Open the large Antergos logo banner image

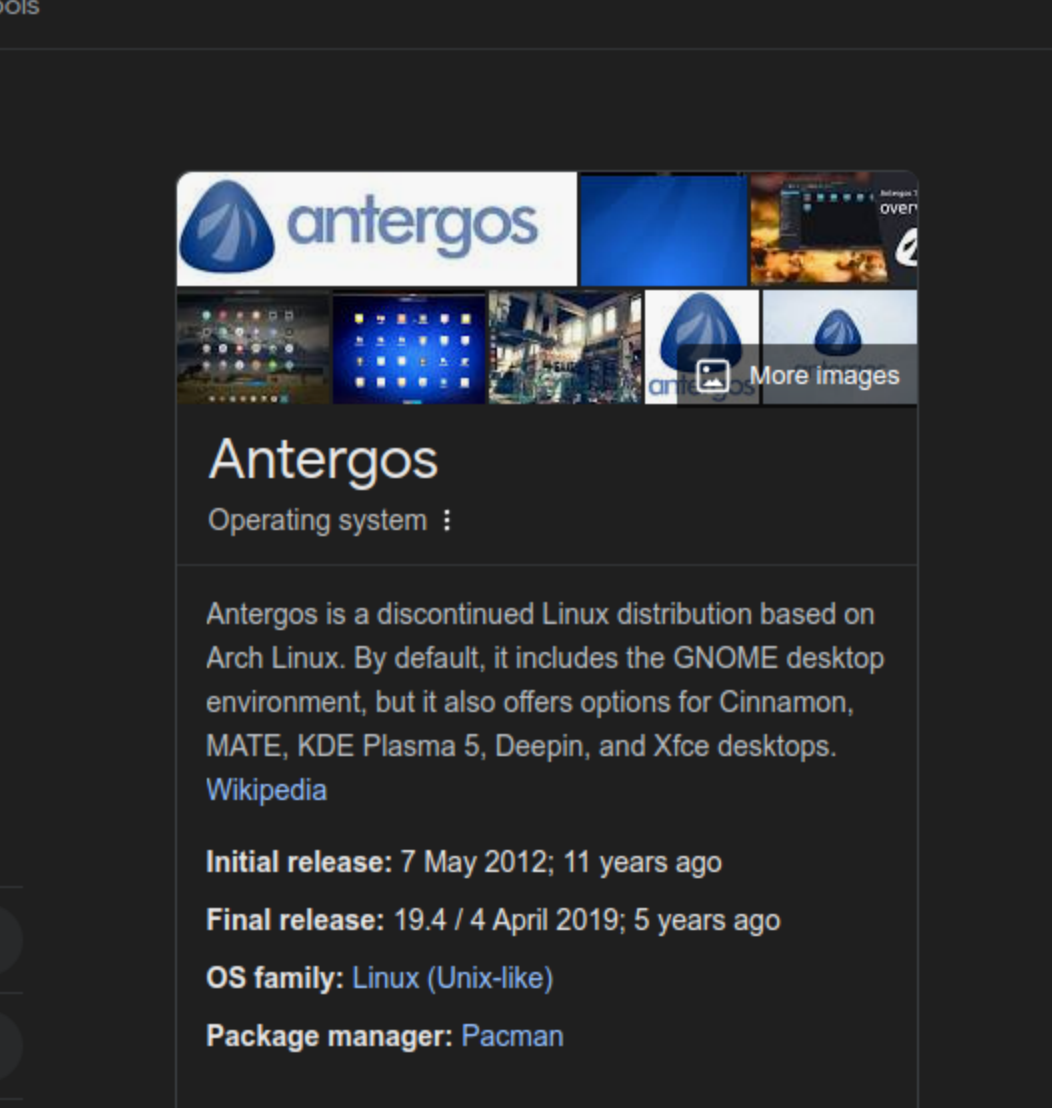[377, 229]
